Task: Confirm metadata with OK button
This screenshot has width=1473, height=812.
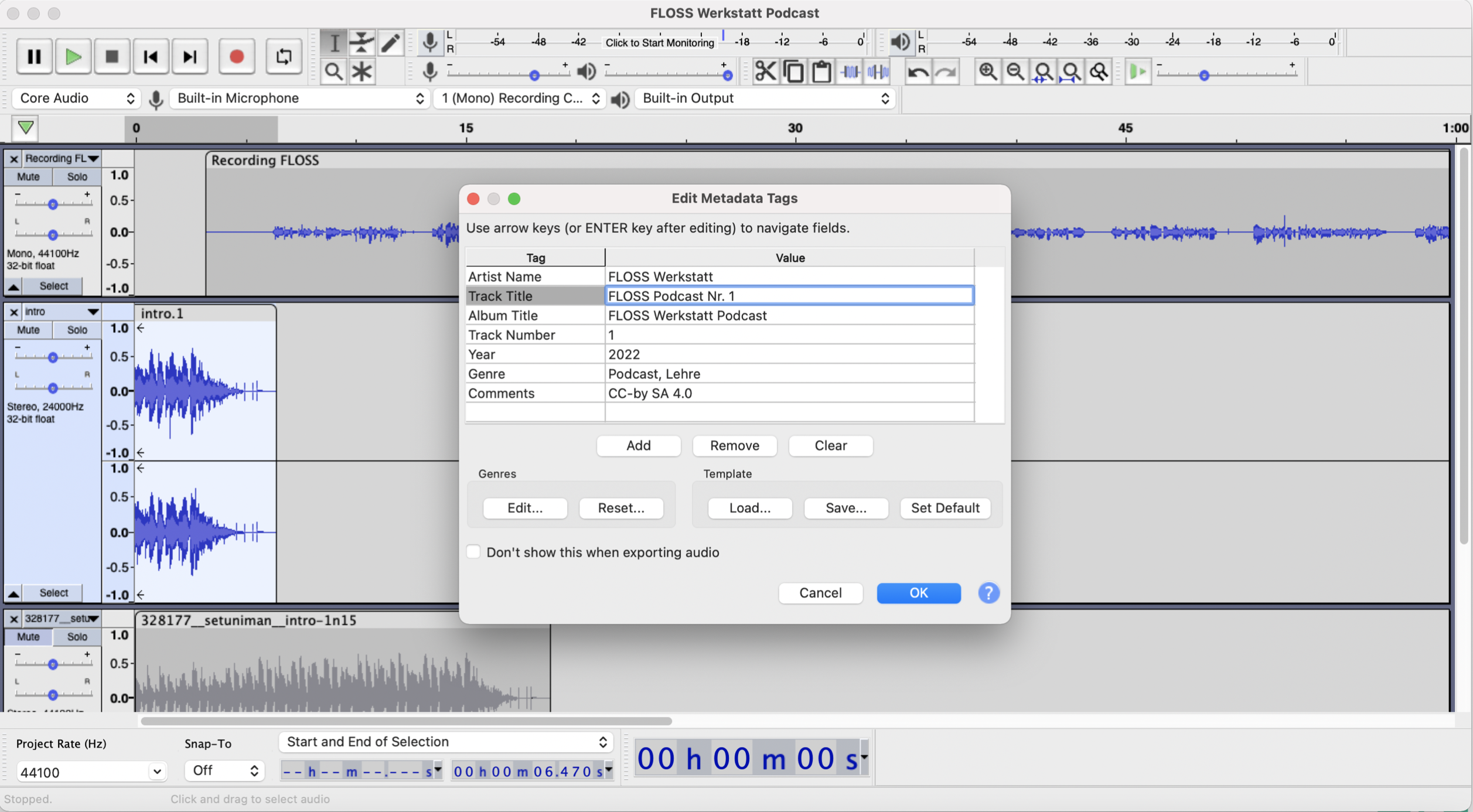Action: pyautogui.click(x=918, y=593)
